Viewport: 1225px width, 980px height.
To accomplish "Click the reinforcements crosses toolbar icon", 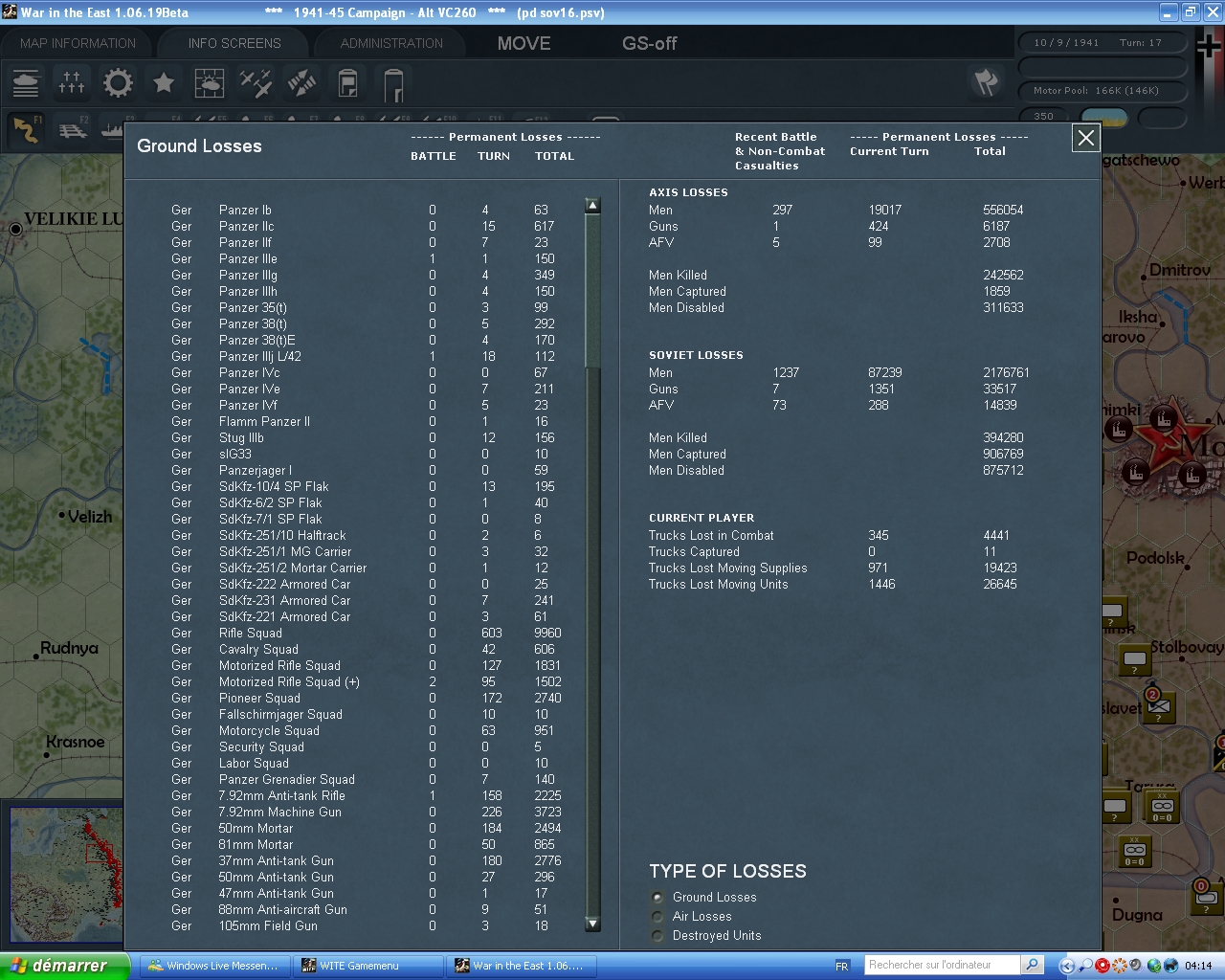I will [x=72, y=83].
